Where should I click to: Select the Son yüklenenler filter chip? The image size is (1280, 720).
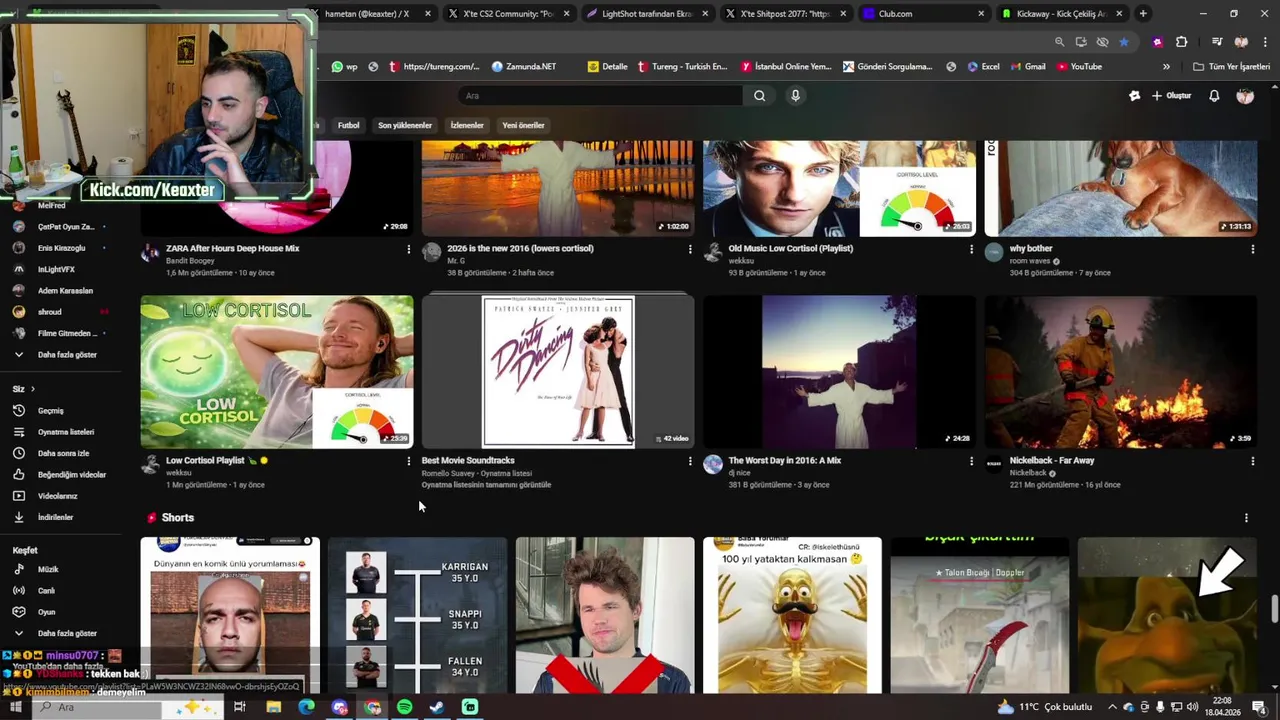coord(405,126)
